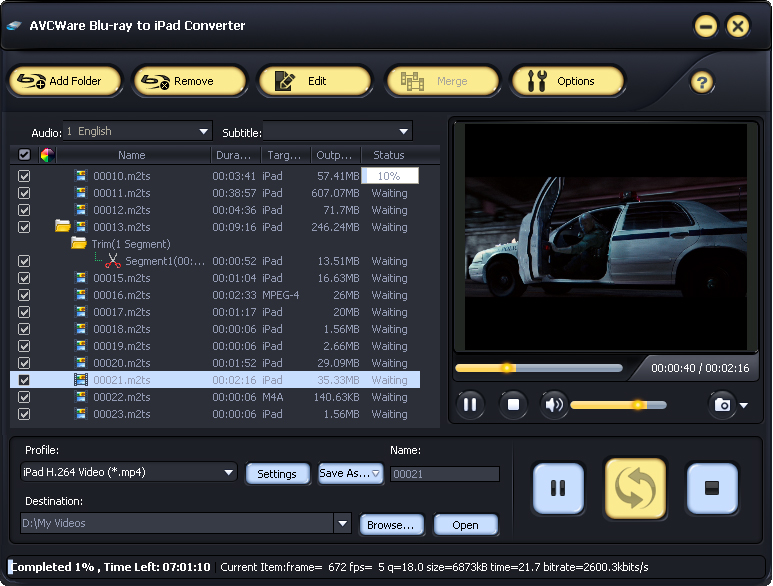This screenshot has width=773, height=586.
Task: Click the file icon for 00016.m2ts
Action: tap(81, 295)
